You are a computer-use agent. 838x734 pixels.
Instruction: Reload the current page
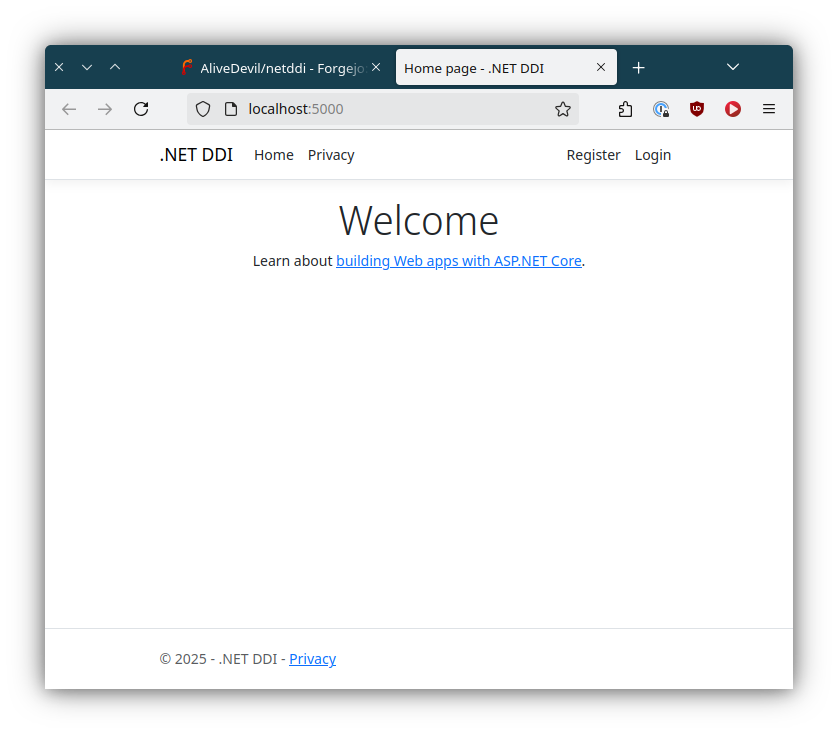coord(141,109)
